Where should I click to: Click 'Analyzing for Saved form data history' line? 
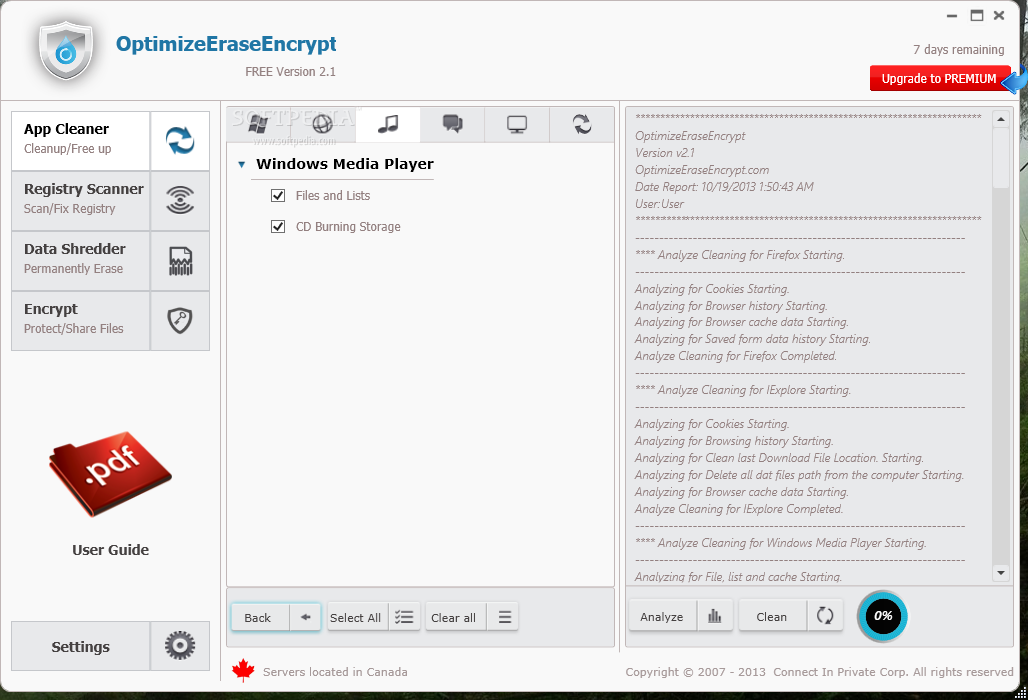coord(753,339)
